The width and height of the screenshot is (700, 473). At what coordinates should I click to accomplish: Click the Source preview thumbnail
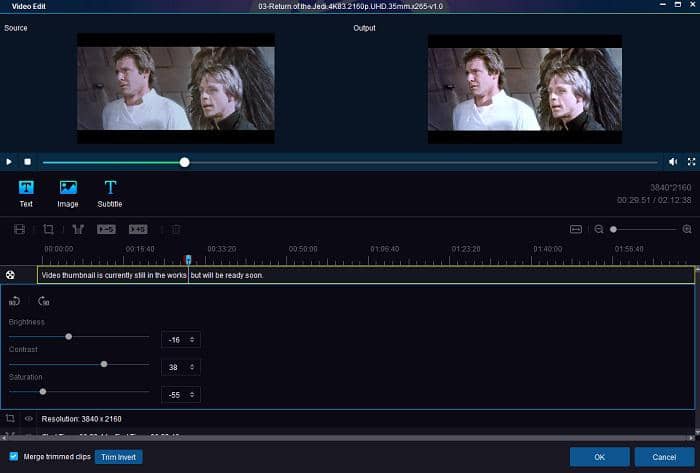tap(176, 88)
